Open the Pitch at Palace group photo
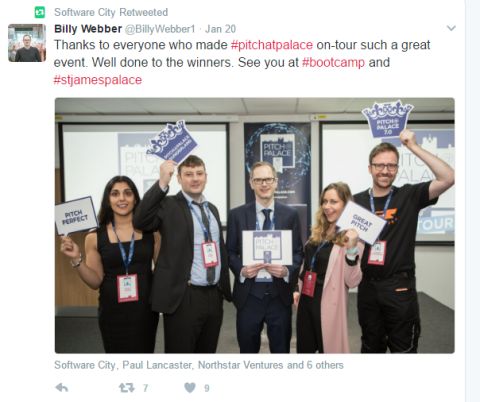The image size is (480, 402). pyautogui.click(x=255, y=225)
